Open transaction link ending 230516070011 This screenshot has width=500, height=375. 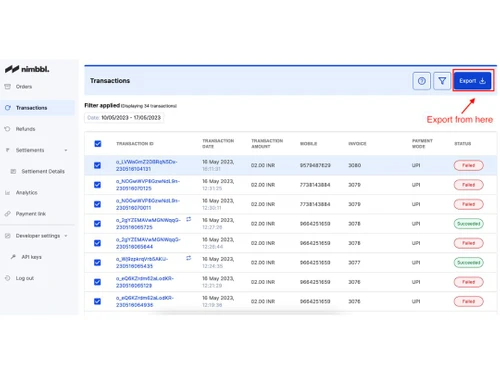coord(148,204)
